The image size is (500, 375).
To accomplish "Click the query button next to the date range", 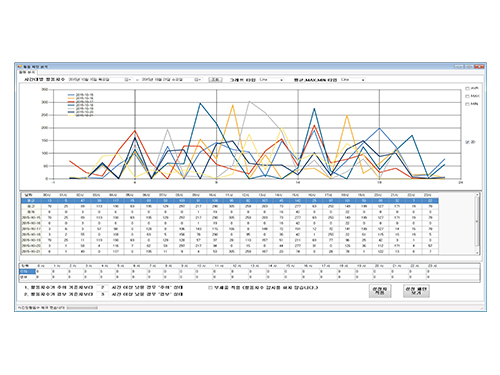I will tap(215, 80).
